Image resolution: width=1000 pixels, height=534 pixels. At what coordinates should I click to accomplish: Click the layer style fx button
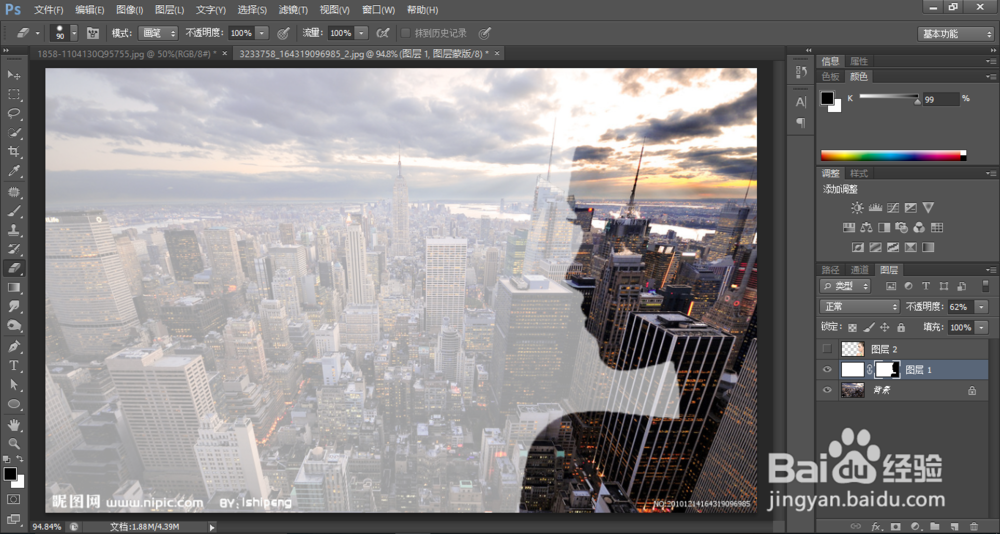(x=876, y=526)
